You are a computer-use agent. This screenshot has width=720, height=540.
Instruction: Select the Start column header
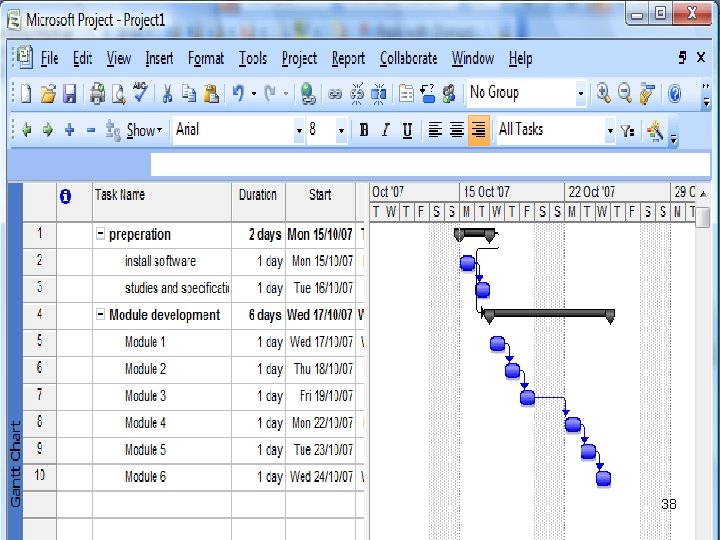tap(320, 201)
